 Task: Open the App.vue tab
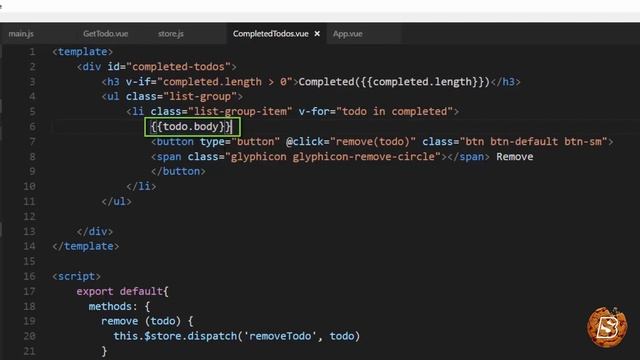coord(347,34)
